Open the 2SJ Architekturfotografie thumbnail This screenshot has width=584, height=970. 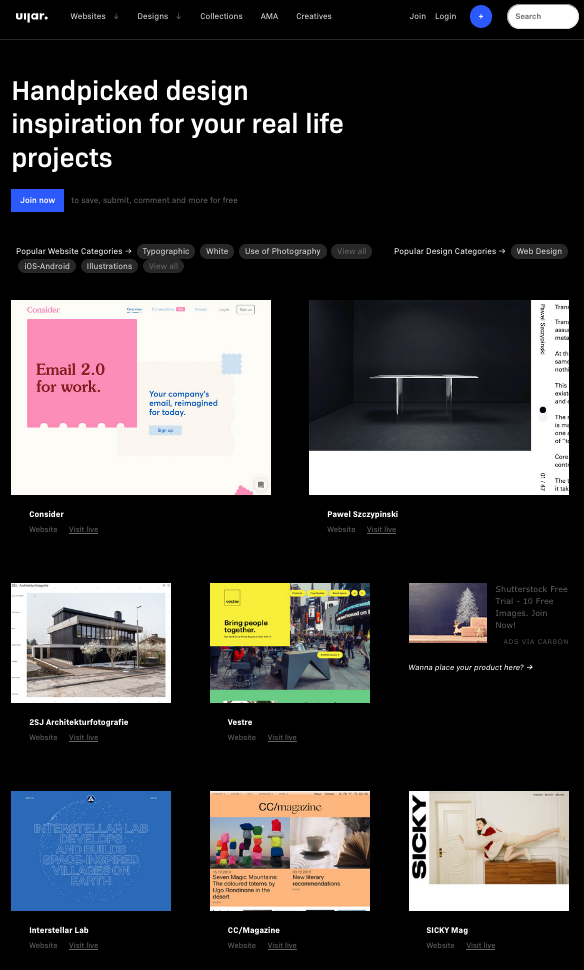click(91, 643)
